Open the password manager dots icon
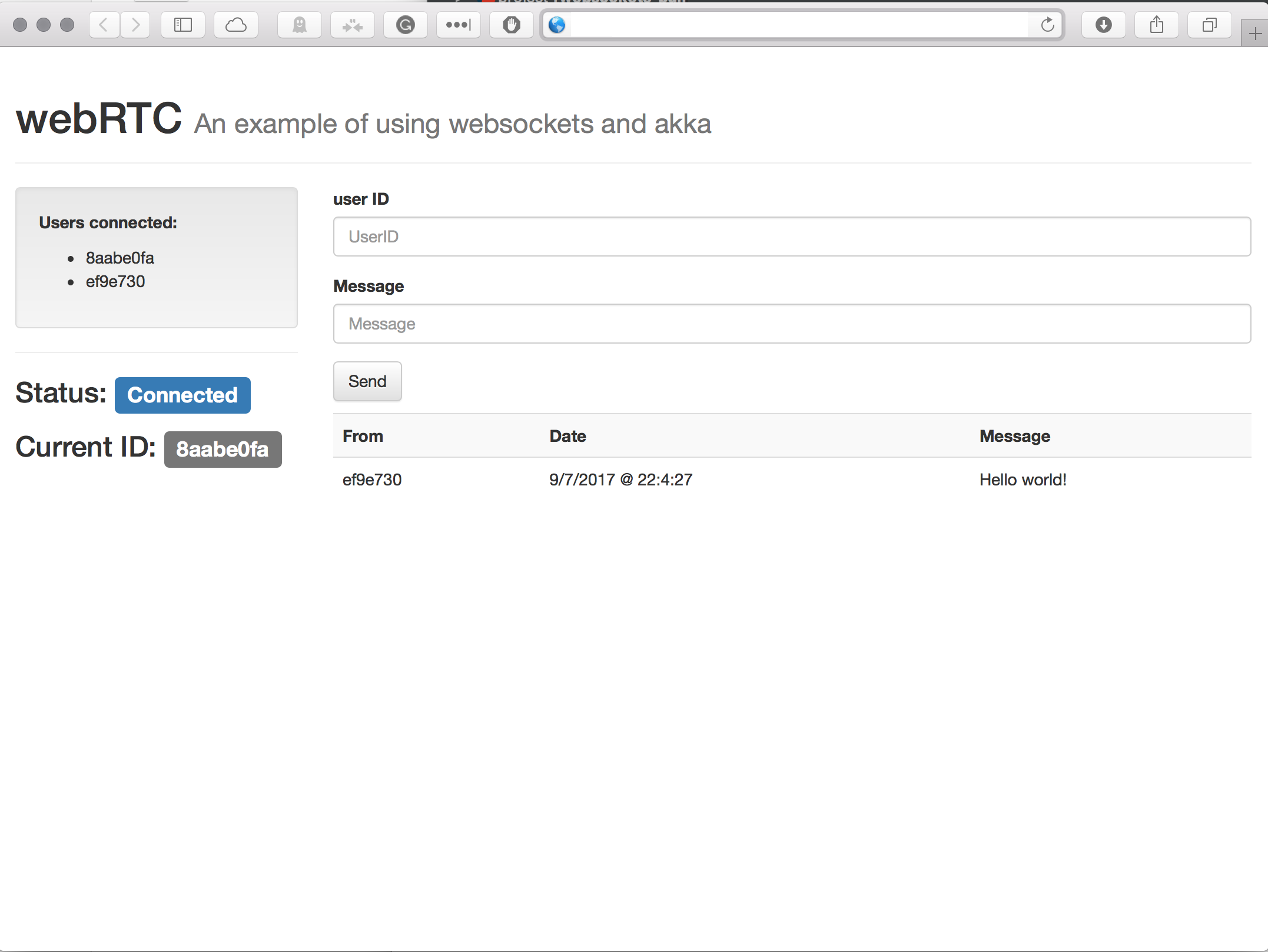Image resolution: width=1268 pixels, height=952 pixels. 459,25
